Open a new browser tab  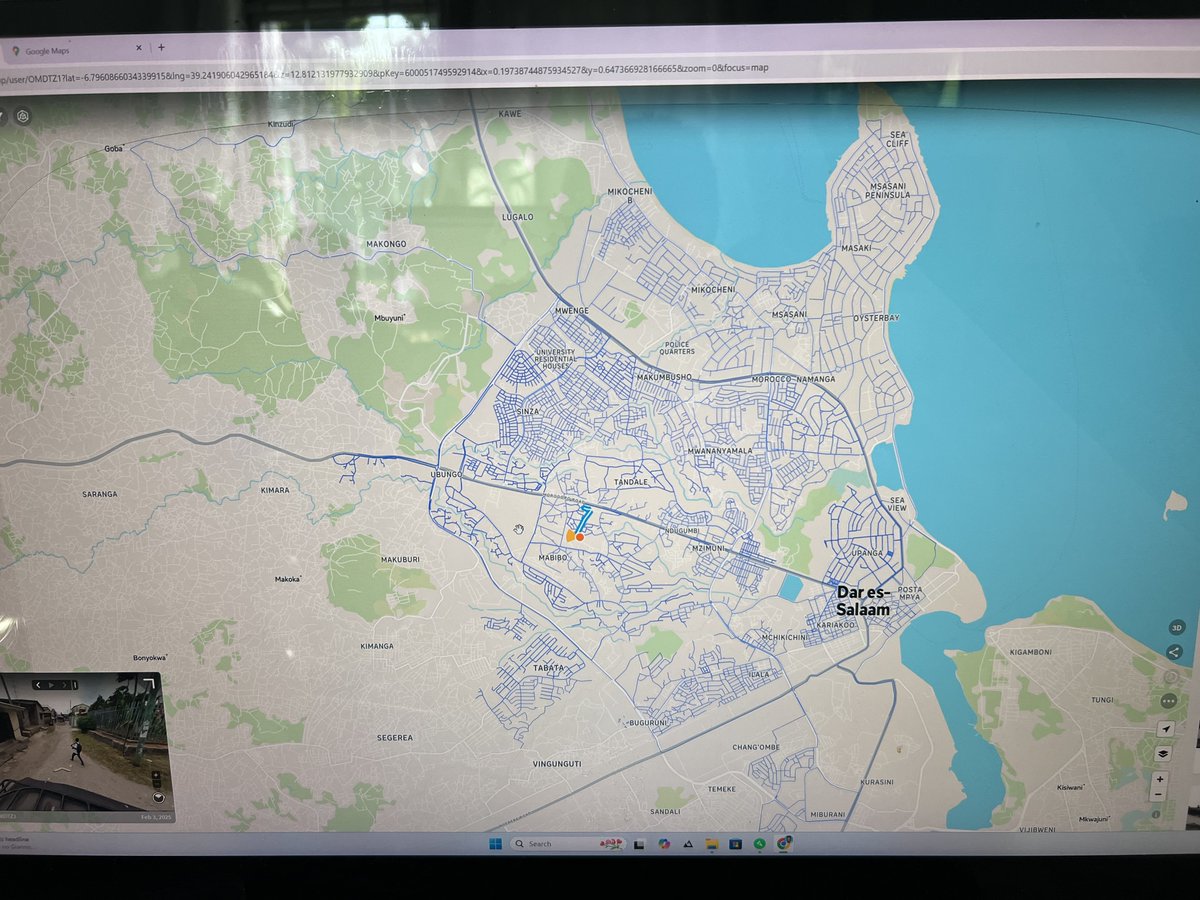(x=161, y=47)
